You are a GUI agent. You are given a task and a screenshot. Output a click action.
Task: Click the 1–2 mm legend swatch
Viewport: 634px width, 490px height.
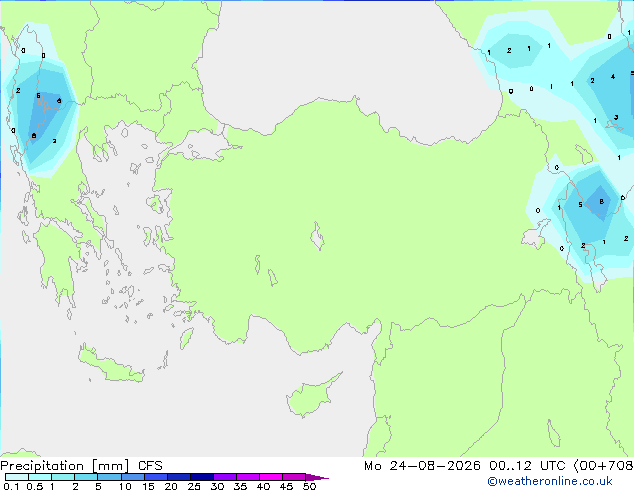(63, 477)
